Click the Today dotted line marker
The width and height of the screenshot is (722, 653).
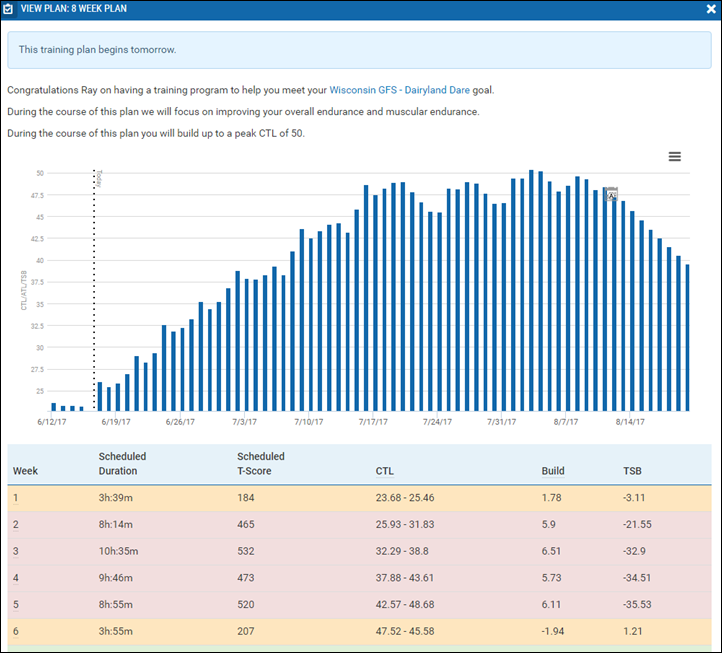94,290
